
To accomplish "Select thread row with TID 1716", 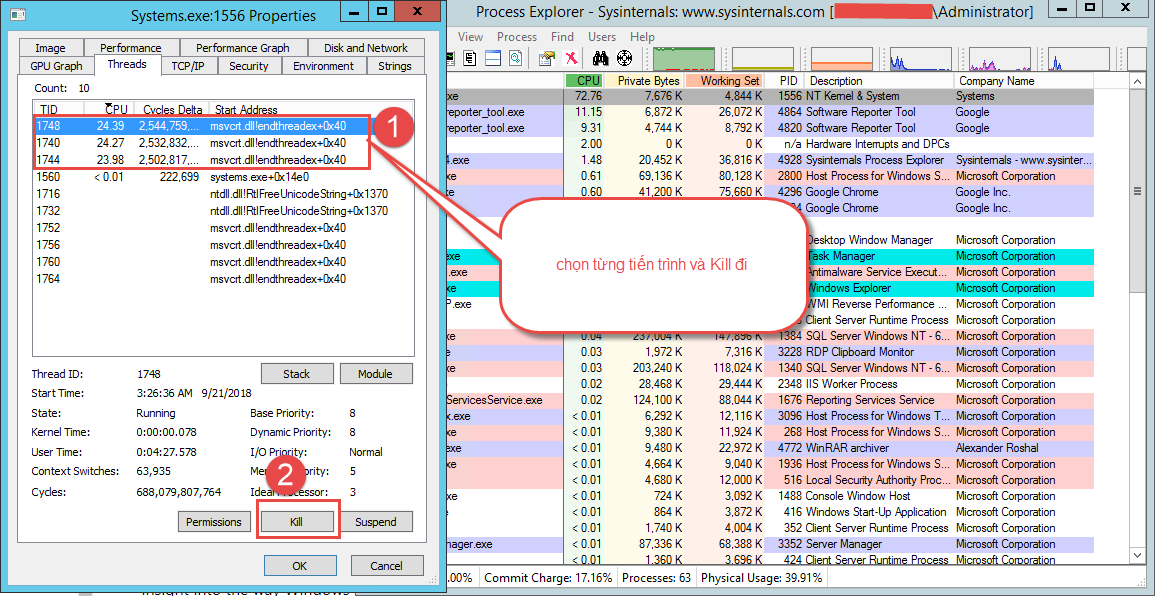I will click(223, 194).
